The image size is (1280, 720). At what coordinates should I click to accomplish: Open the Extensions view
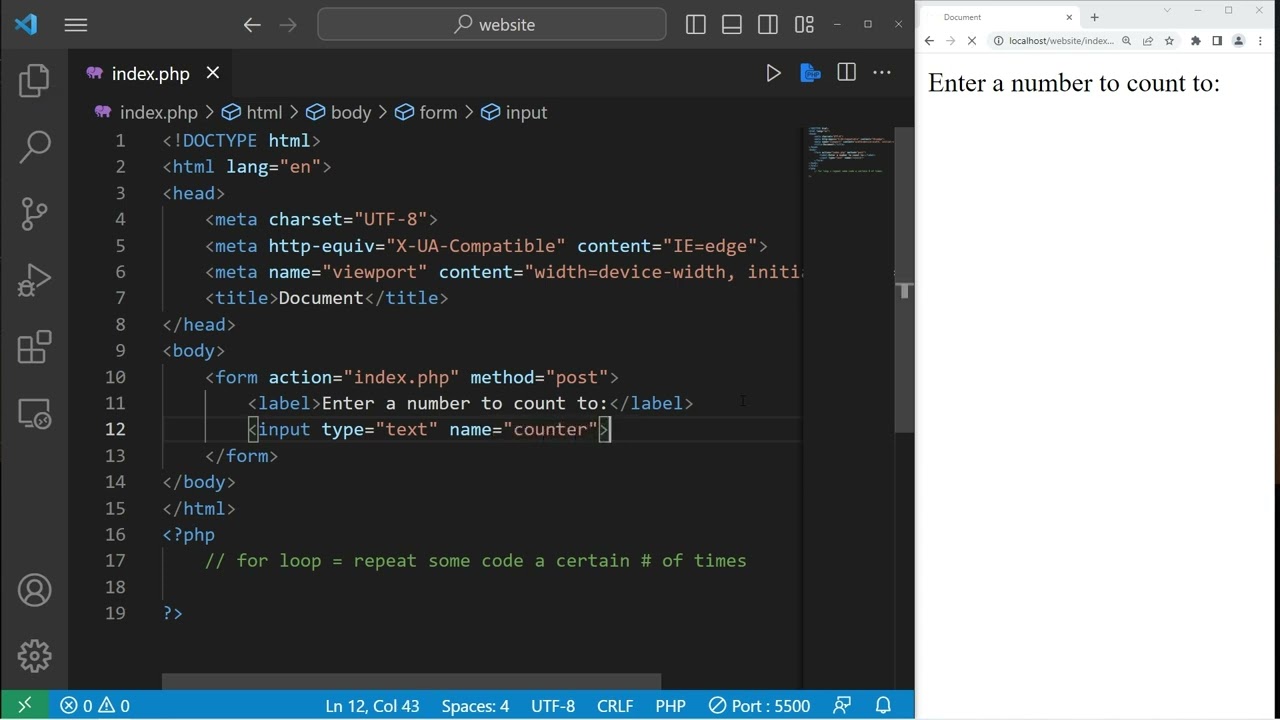(34, 347)
